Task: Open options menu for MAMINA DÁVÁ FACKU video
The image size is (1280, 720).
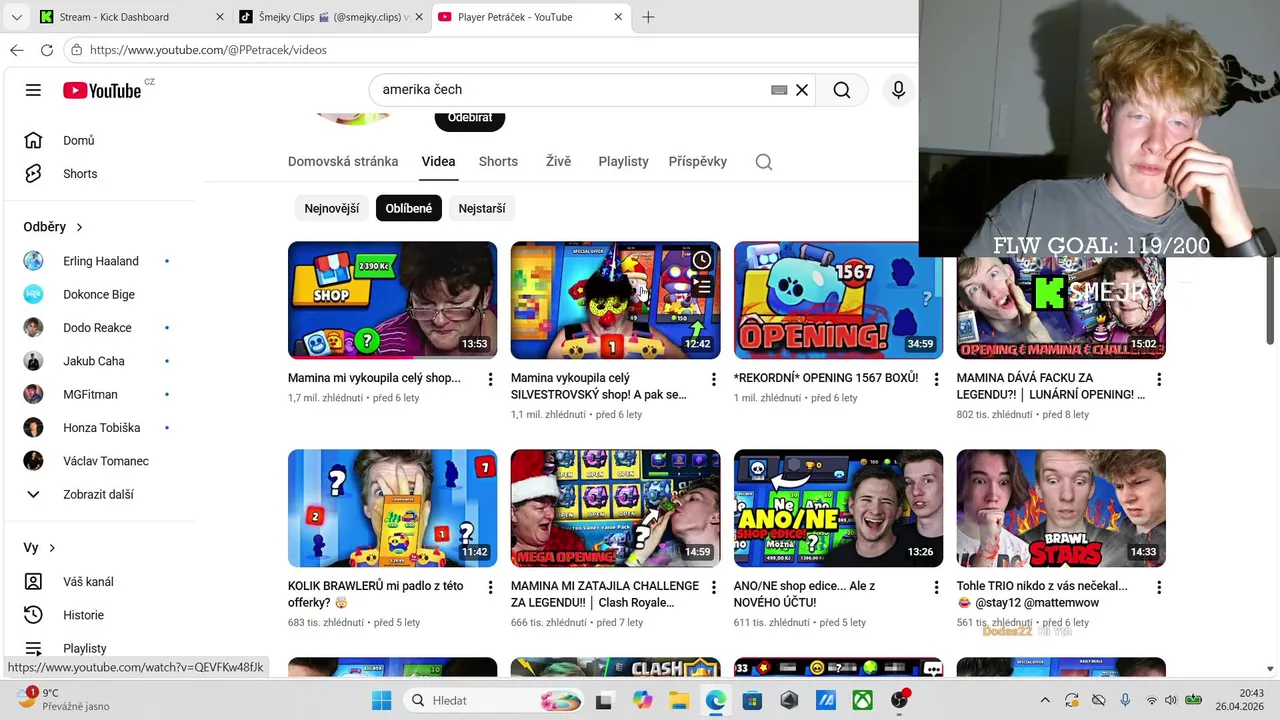Action: (x=1159, y=379)
